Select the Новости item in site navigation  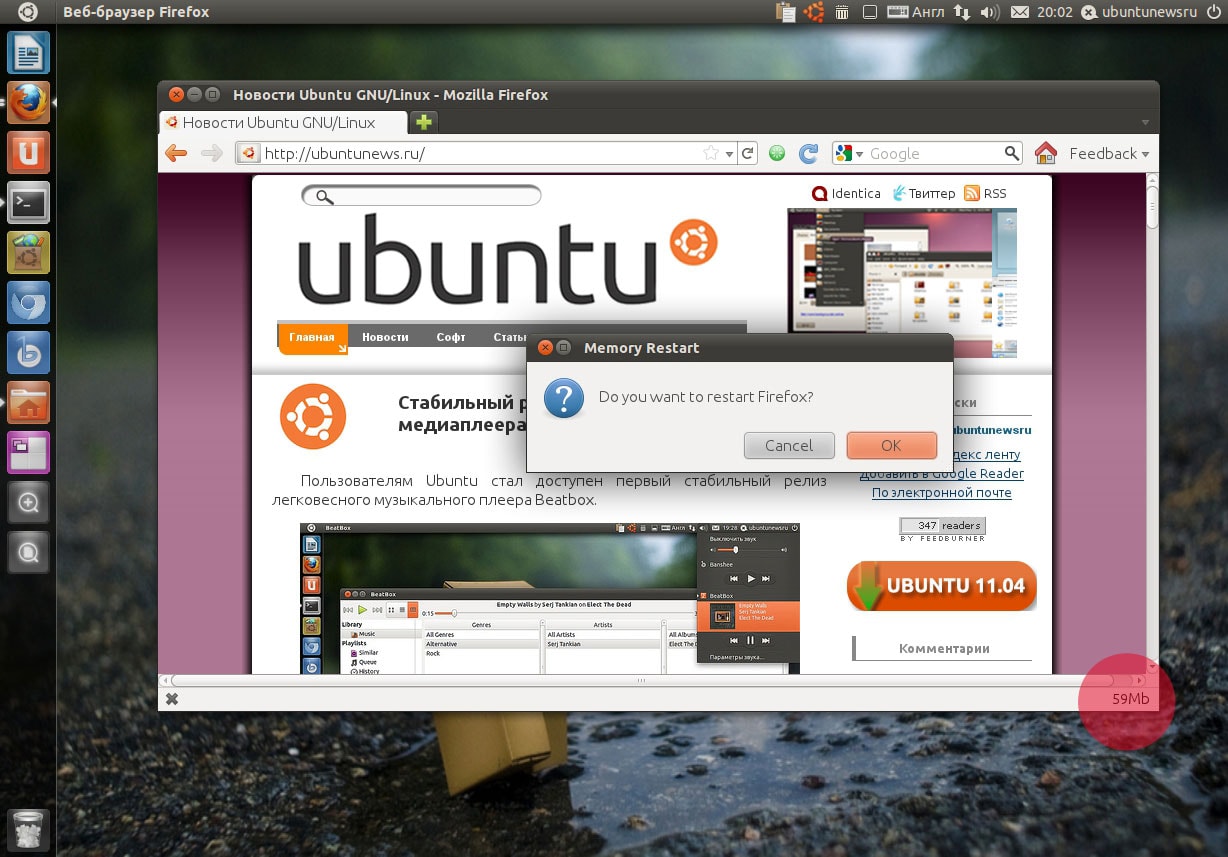click(x=385, y=337)
